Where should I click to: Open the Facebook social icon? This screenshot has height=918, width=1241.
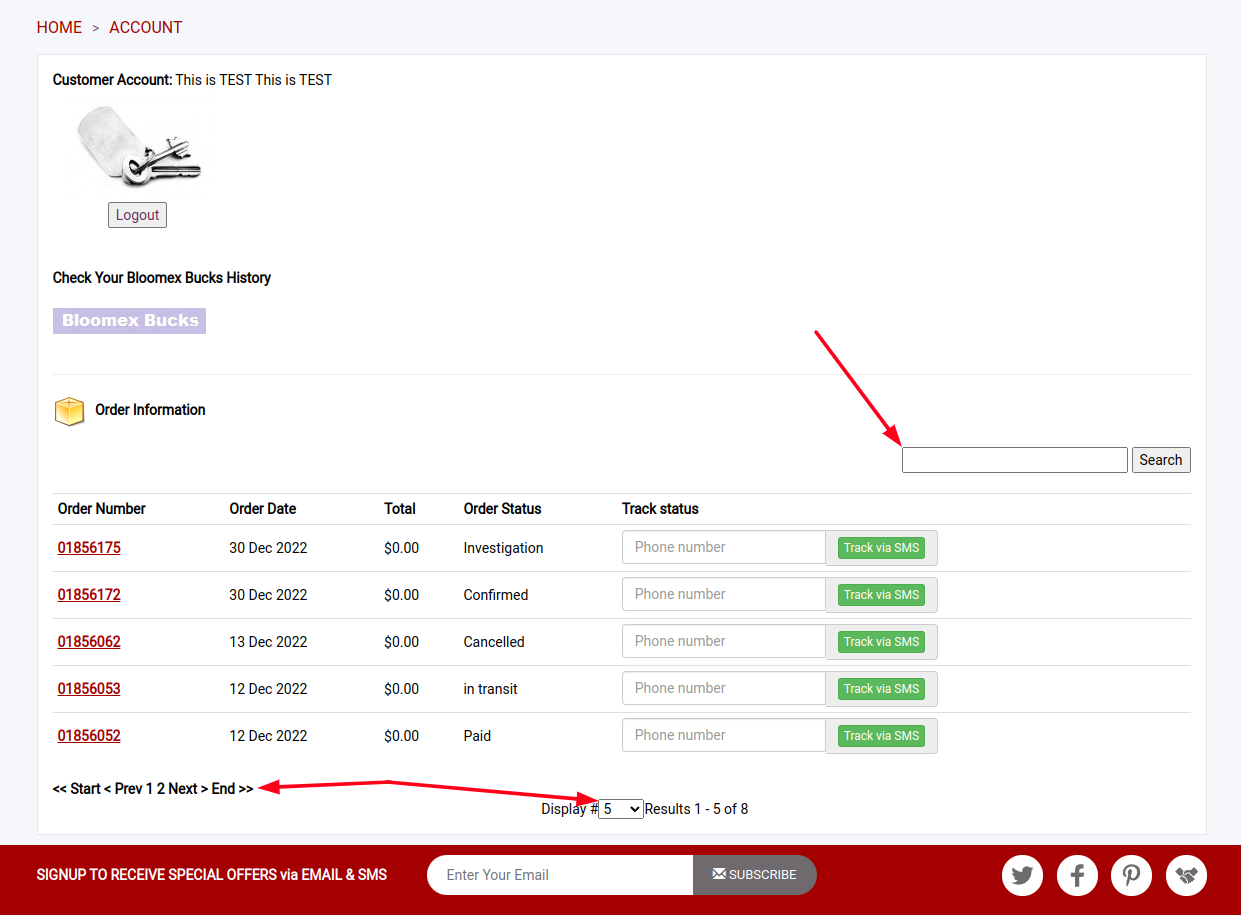(1077, 875)
